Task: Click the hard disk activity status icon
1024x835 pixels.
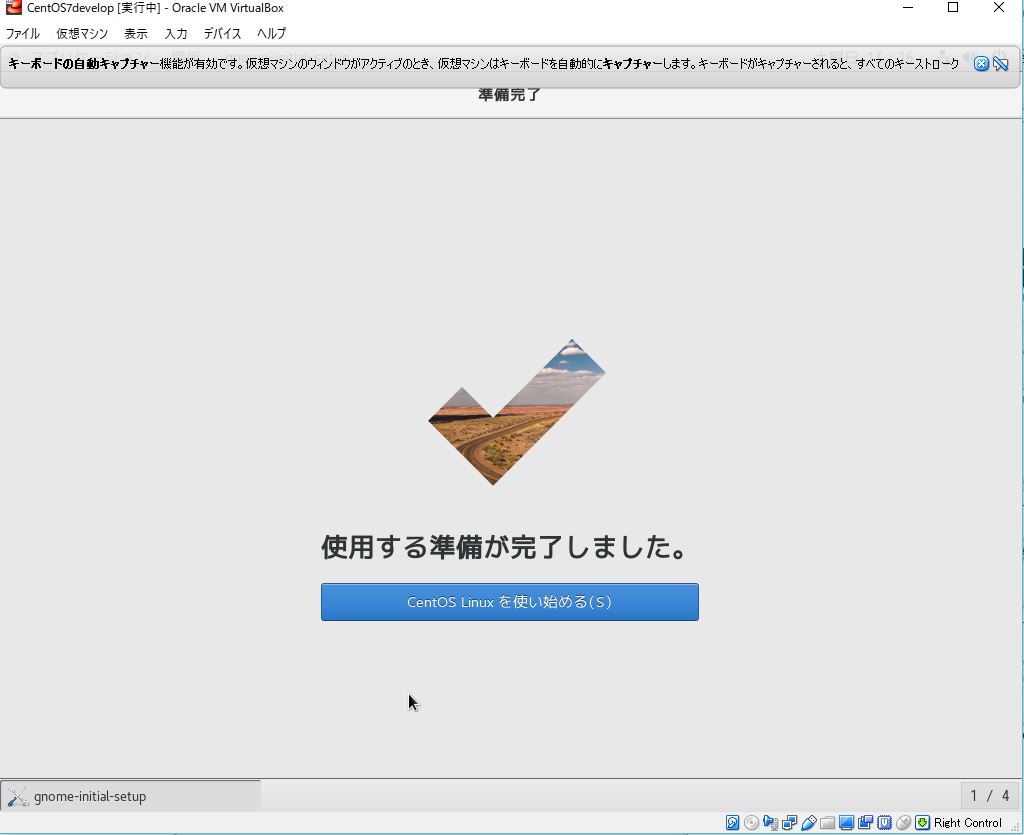Action: coord(731,822)
